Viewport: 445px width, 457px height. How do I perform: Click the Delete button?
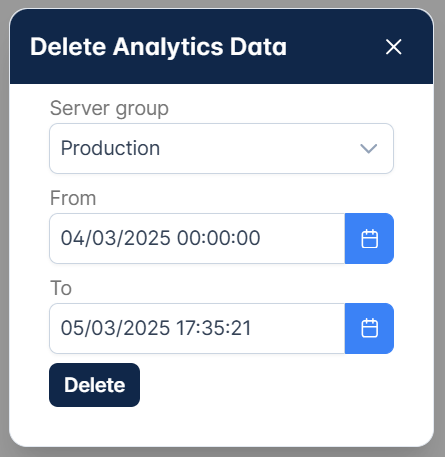94,385
